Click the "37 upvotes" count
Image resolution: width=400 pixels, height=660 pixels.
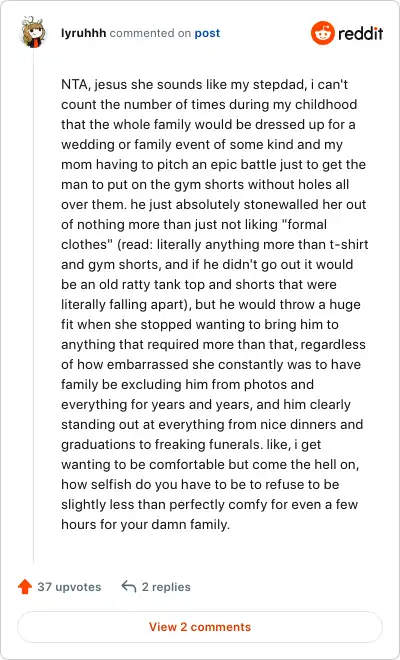pos(69,587)
